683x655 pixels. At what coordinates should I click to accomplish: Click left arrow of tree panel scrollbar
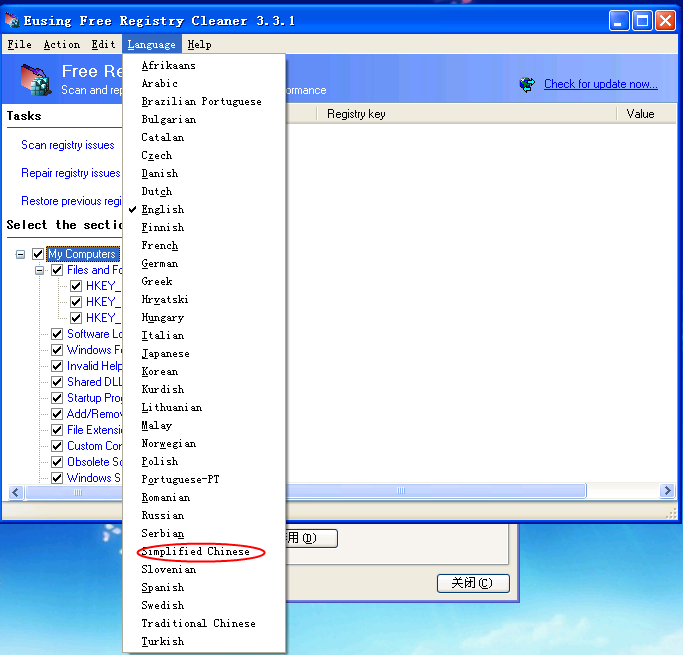16,493
